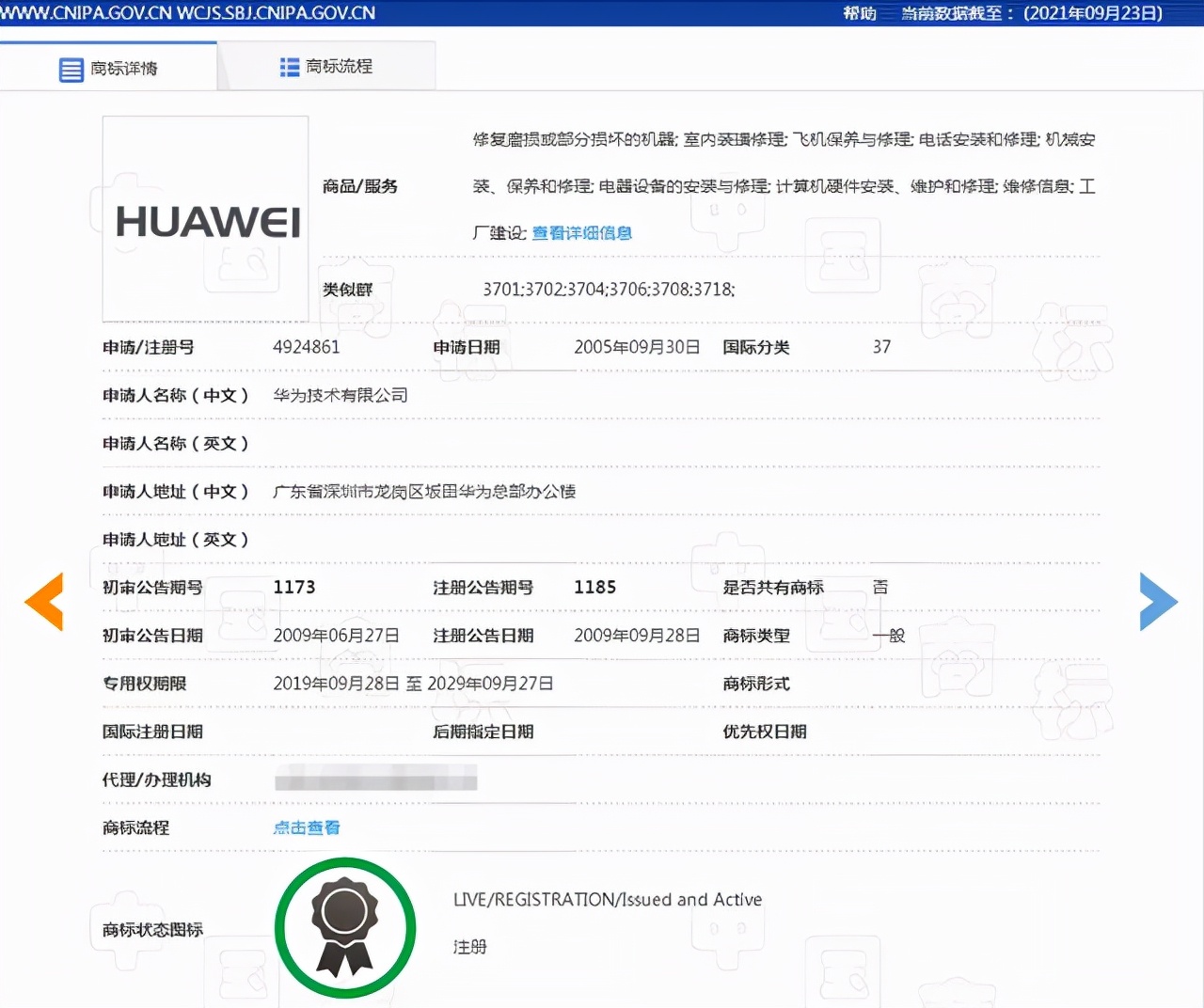Open trademark process via 点击查看 link
The width and height of the screenshot is (1204, 1008).
point(307,827)
